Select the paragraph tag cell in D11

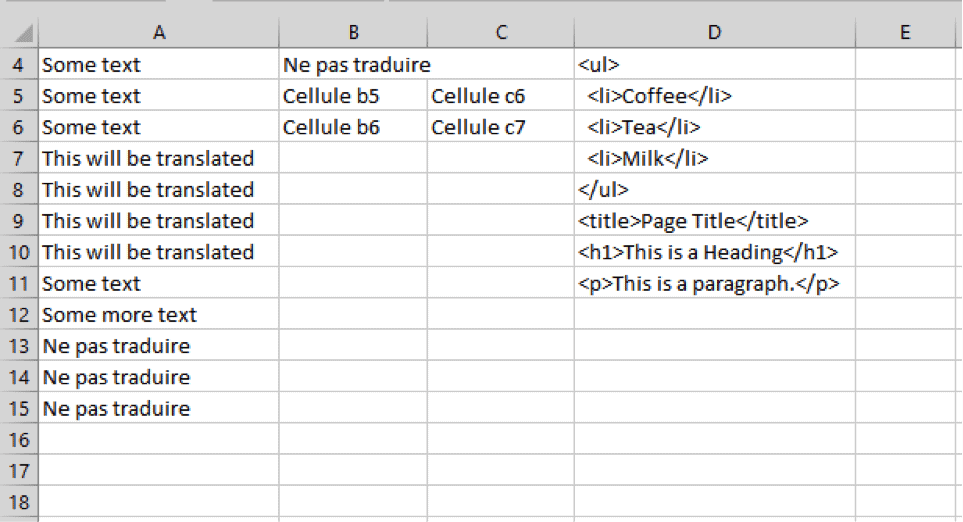point(714,283)
